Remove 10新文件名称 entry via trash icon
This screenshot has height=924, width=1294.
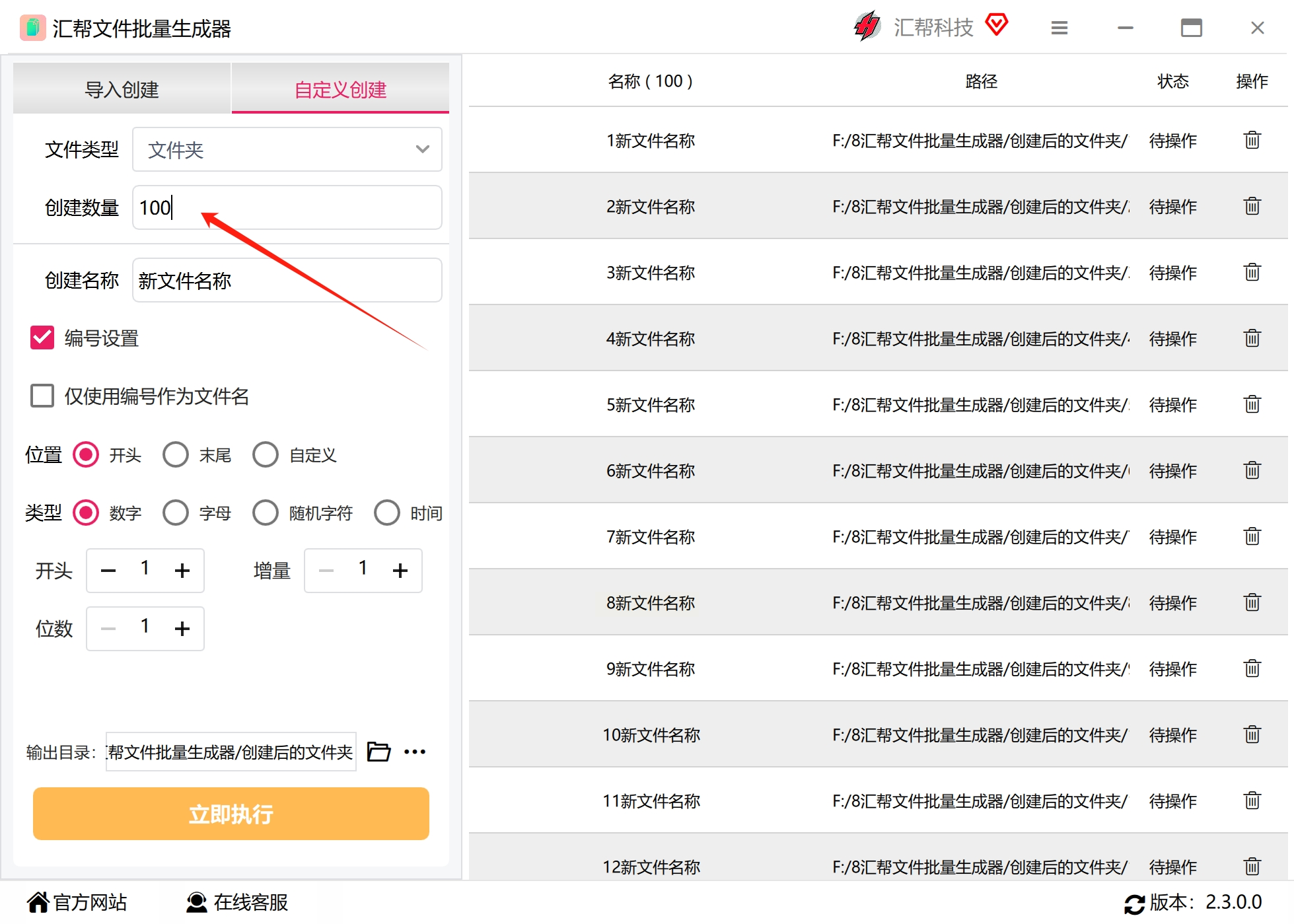coord(1252,734)
